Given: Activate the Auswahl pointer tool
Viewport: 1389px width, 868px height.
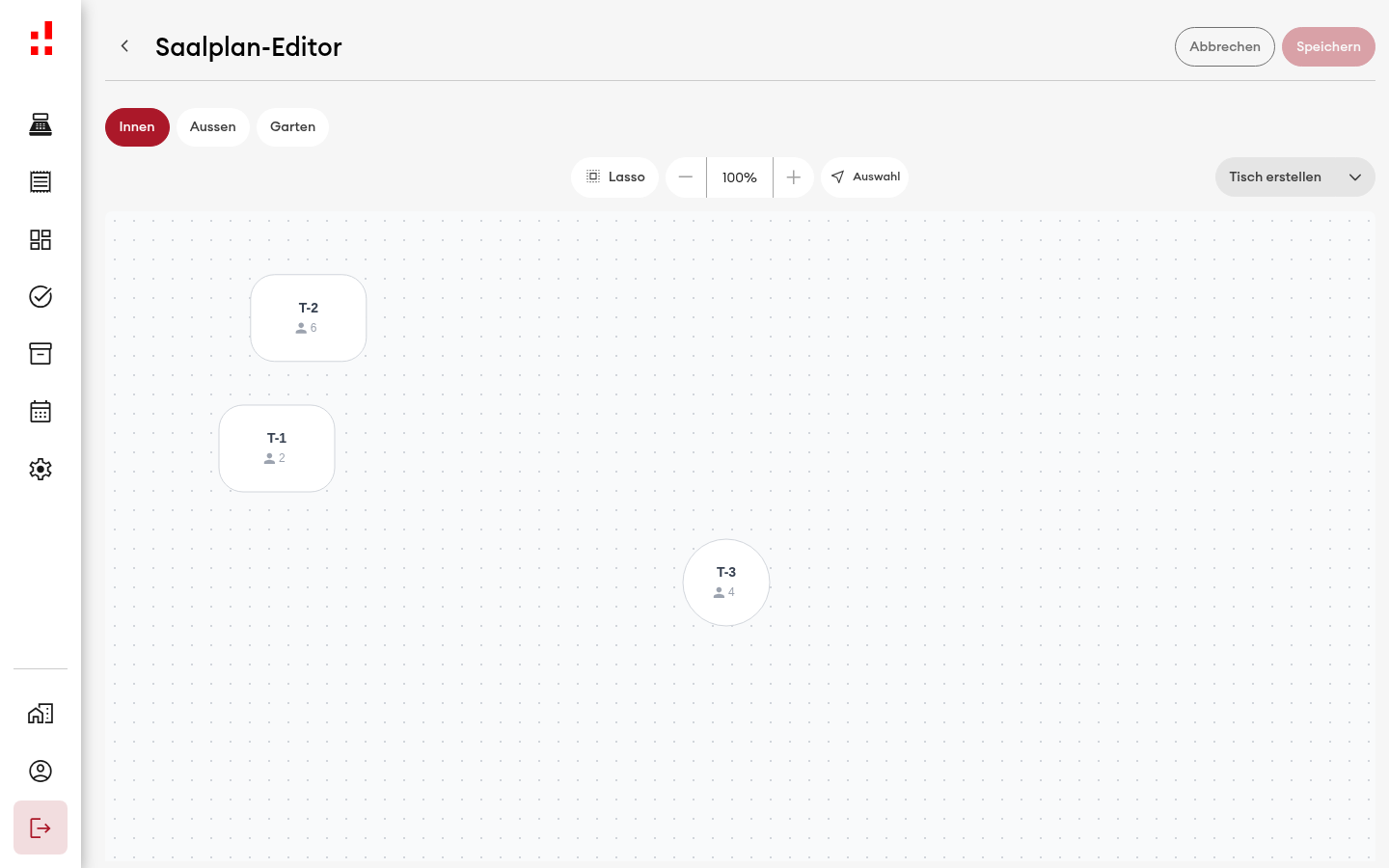Looking at the screenshot, I should point(865,177).
